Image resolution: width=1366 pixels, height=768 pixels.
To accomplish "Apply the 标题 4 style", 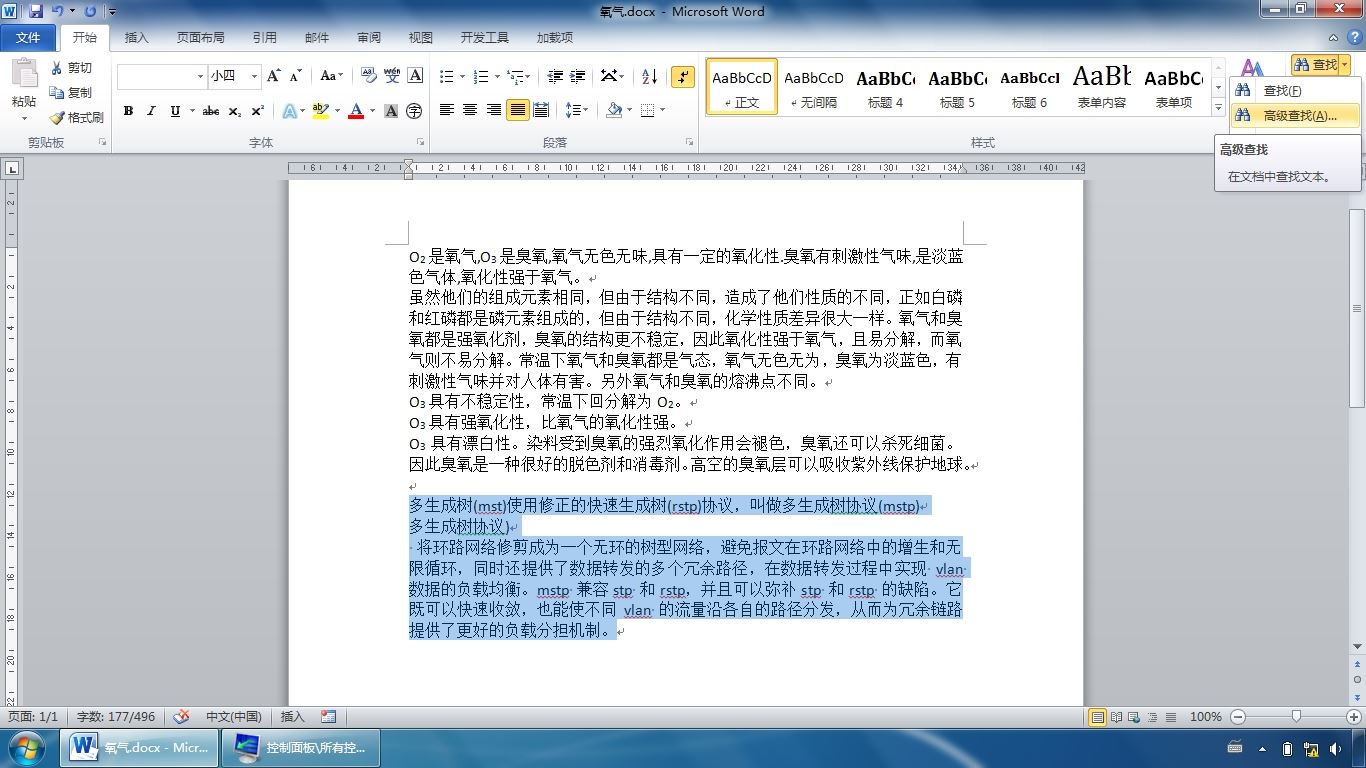I will pyautogui.click(x=886, y=87).
